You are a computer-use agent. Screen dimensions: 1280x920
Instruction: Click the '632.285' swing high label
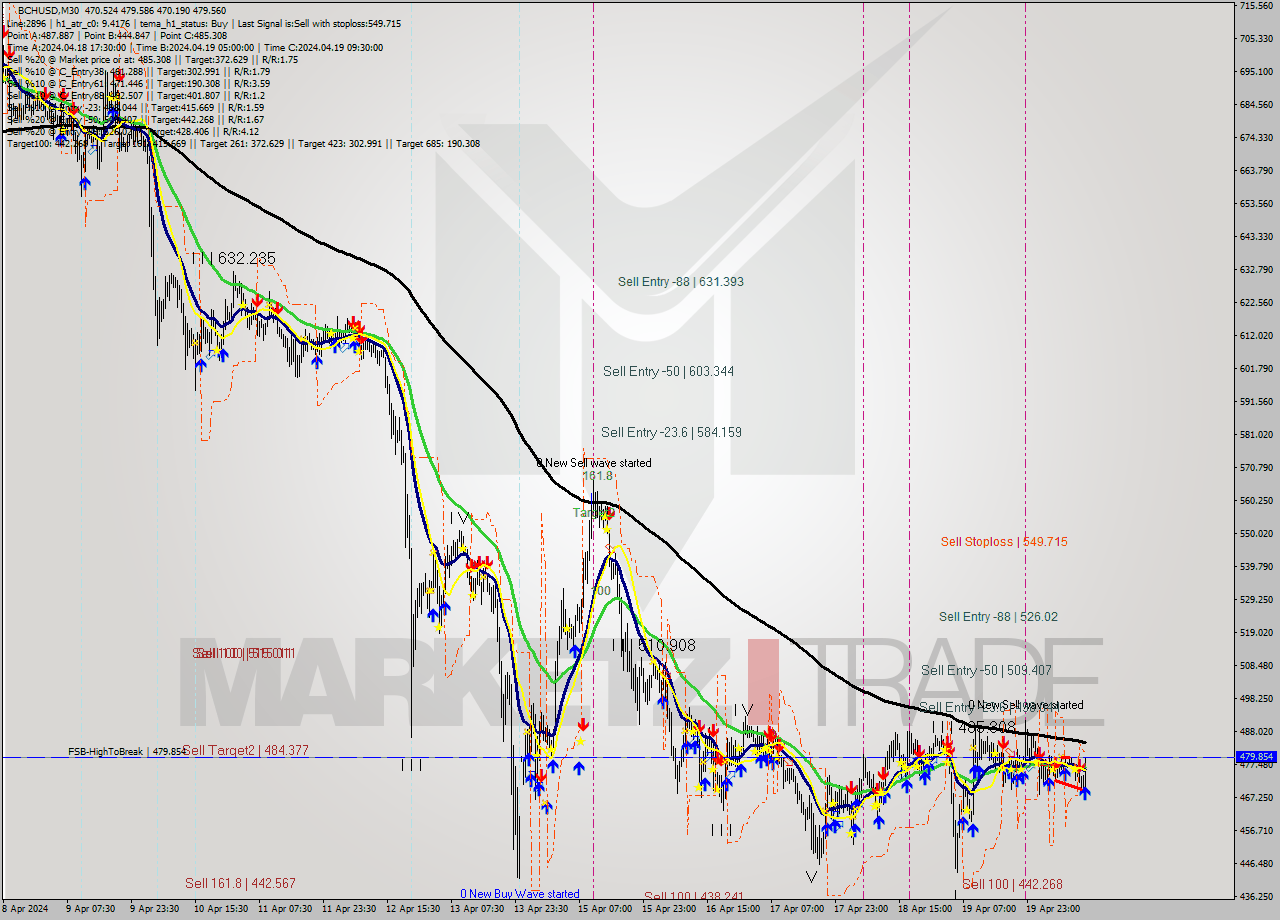(x=246, y=259)
